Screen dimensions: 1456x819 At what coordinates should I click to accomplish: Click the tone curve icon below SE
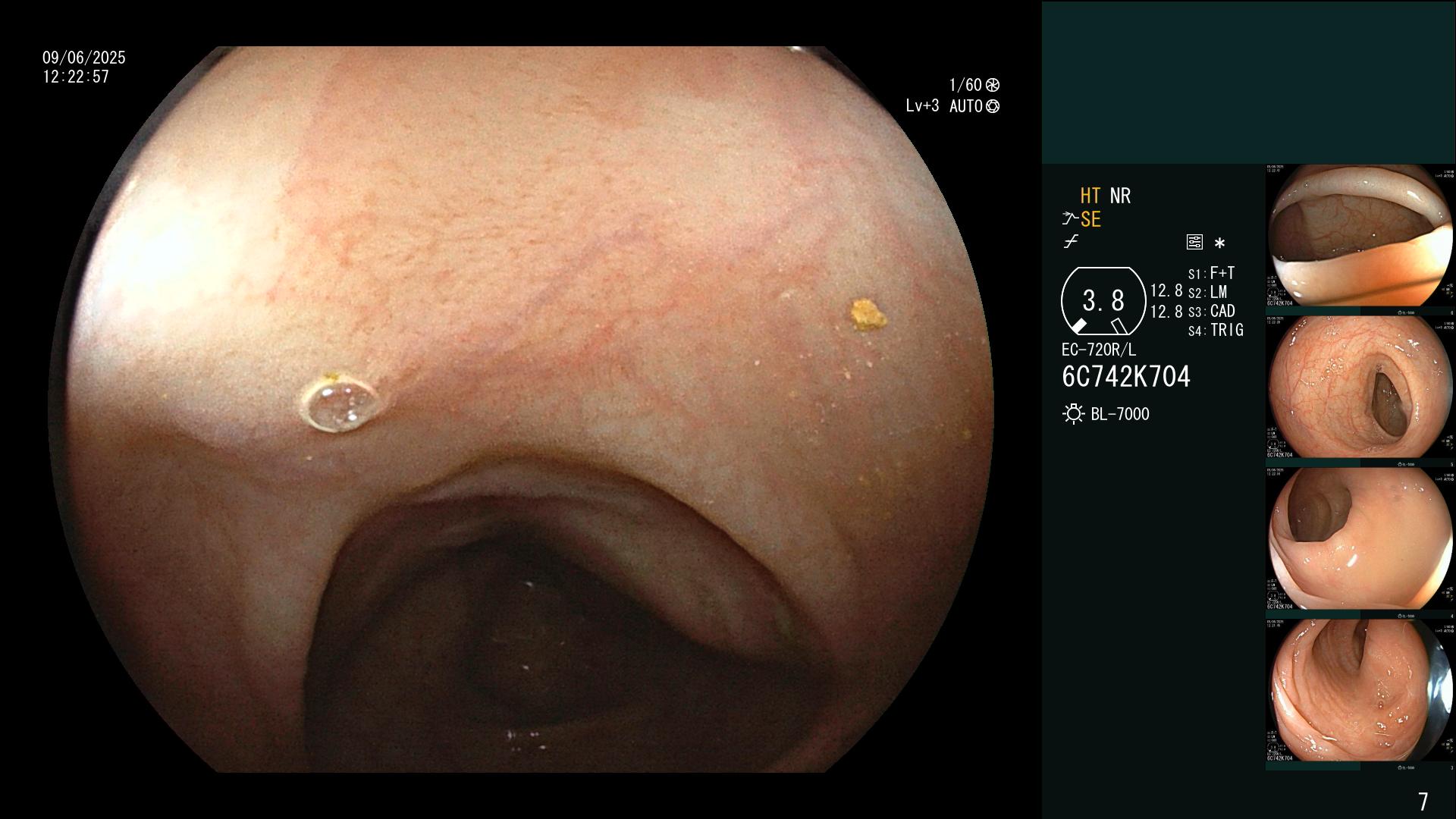click(1071, 242)
